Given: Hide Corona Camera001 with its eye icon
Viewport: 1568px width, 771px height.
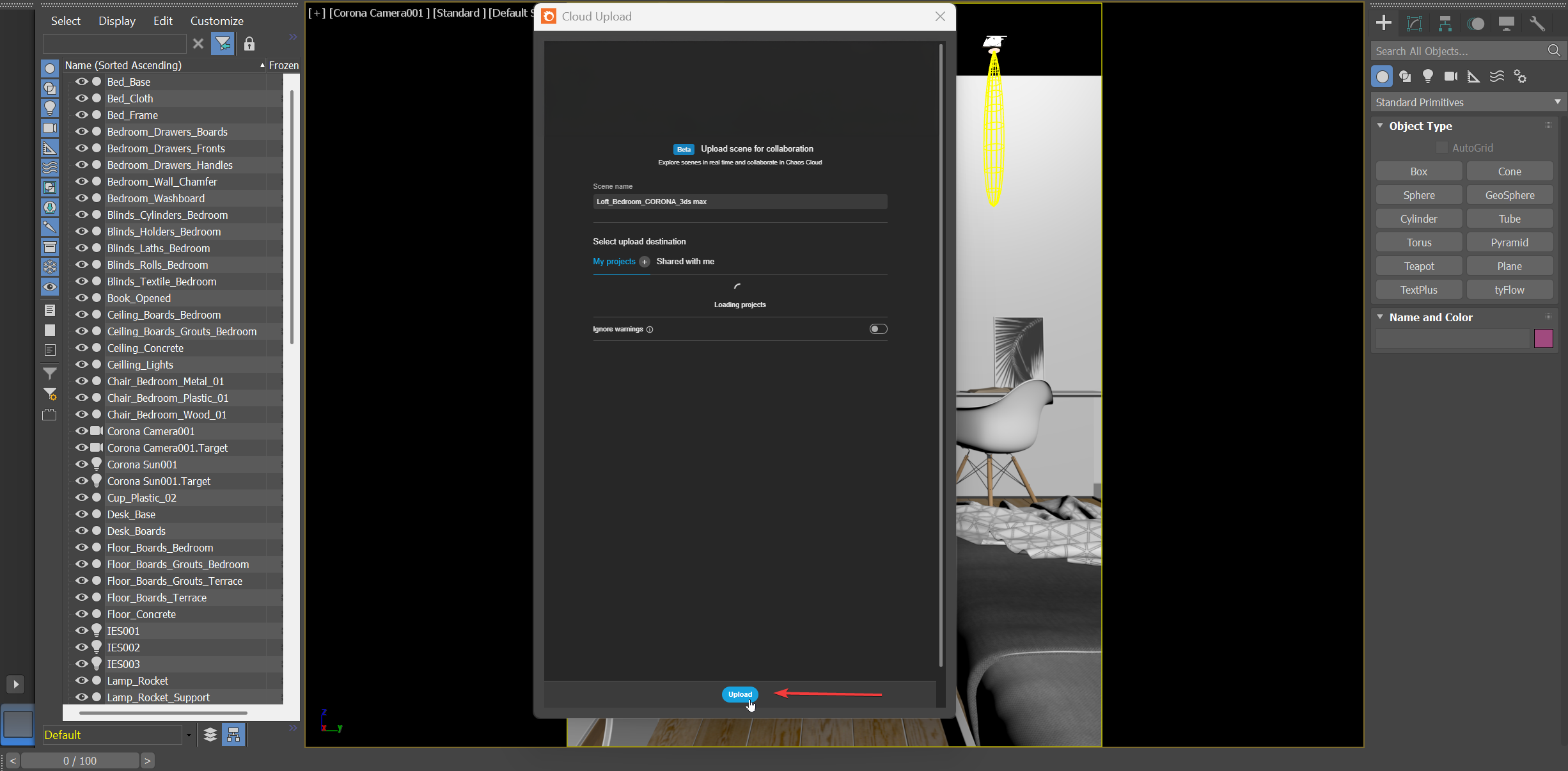Looking at the screenshot, I should pyautogui.click(x=82, y=431).
